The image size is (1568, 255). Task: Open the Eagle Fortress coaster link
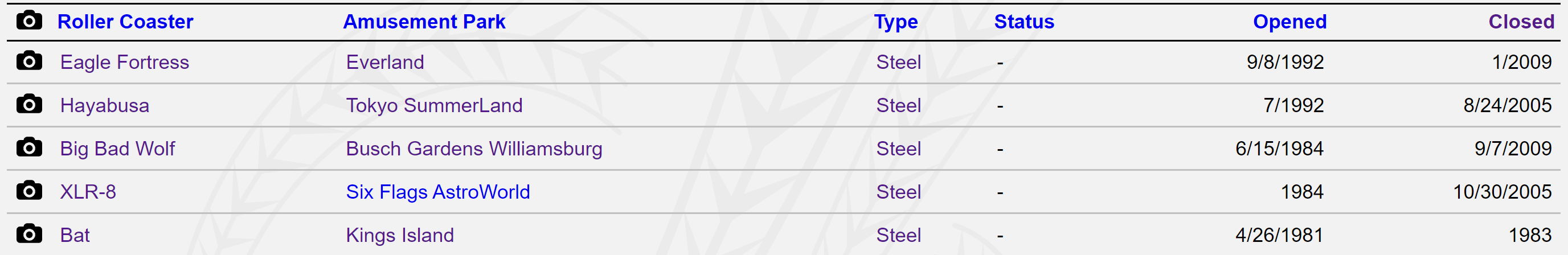coord(125,62)
